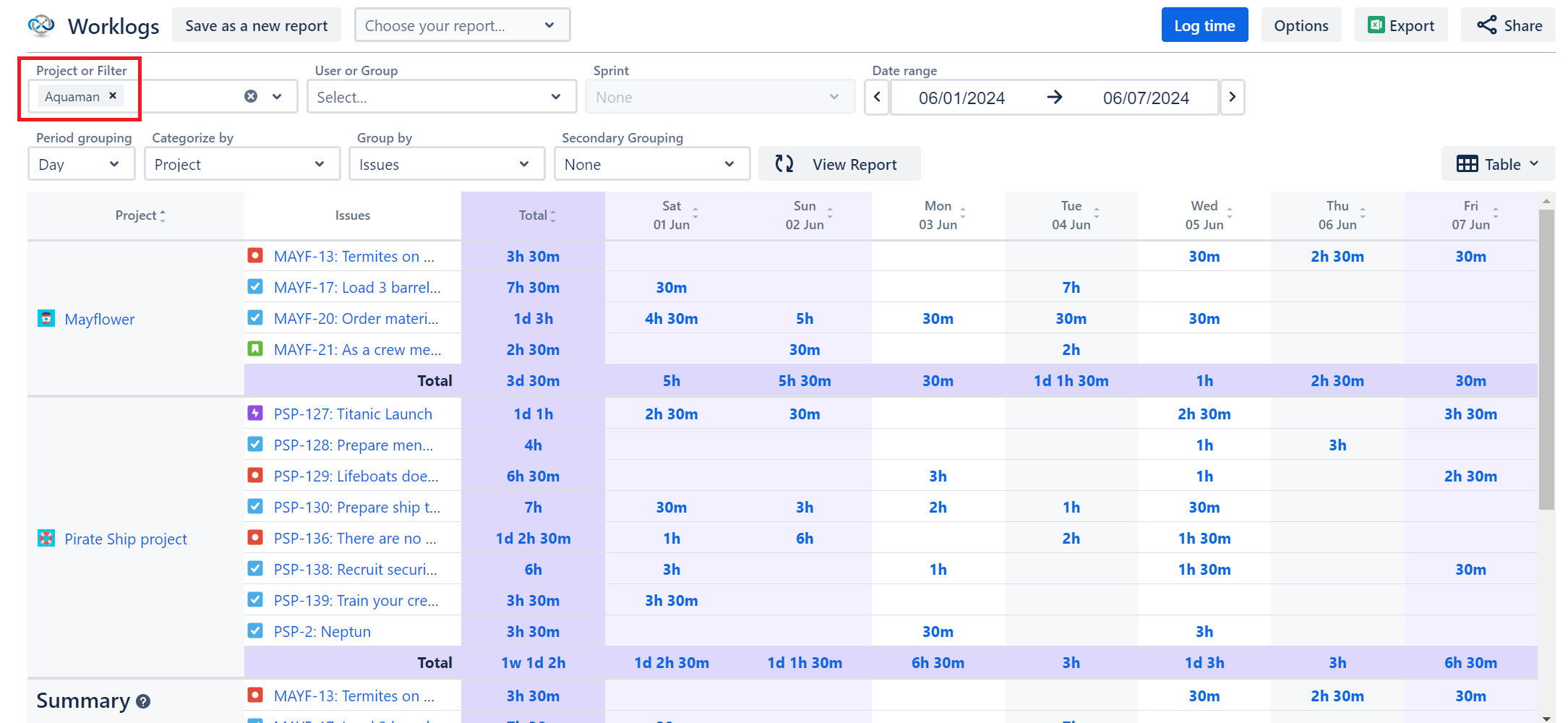The width and height of the screenshot is (1568, 723).
Task: Advance to the next date range
Action: coord(1233,97)
